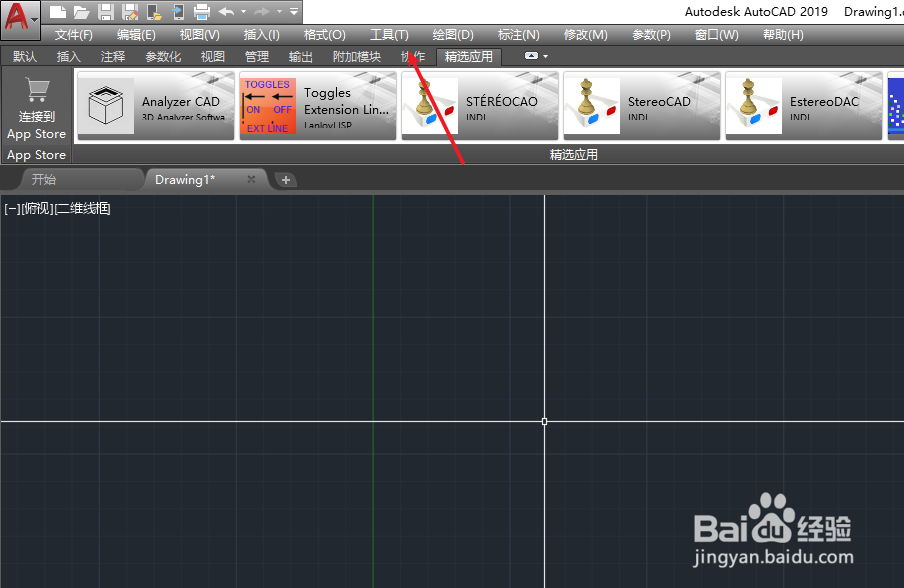The height and width of the screenshot is (588, 904).
Task: Switch to the 插入 ribbon tab
Action: click(x=69, y=56)
